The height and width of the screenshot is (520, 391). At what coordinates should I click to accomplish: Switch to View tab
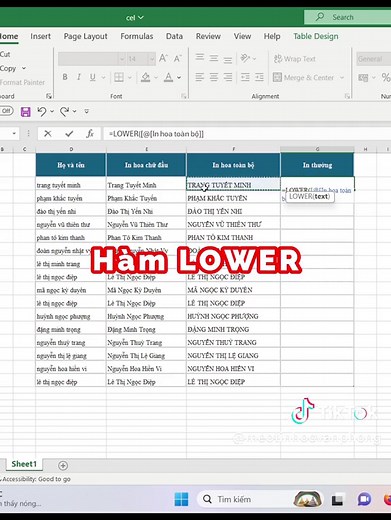point(242,36)
